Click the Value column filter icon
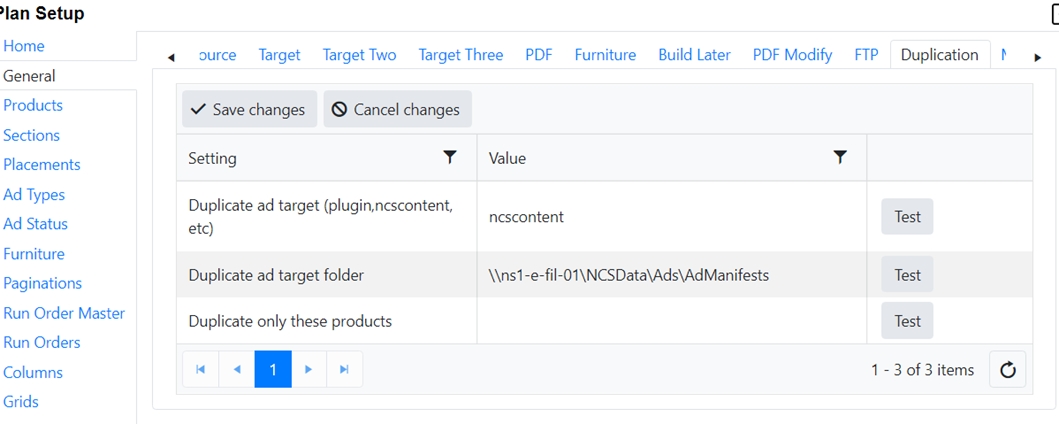 coord(840,157)
